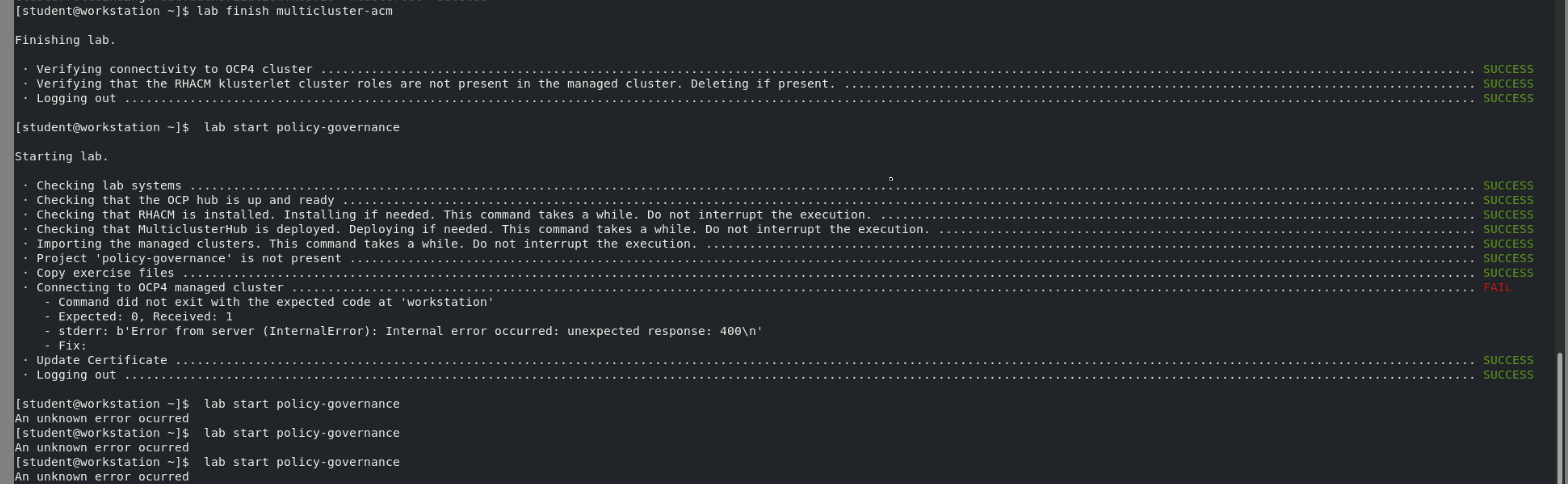This screenshot has width=1568, height=484.
Task: Click the 'Starting lab.' output line
Action: 61,157
